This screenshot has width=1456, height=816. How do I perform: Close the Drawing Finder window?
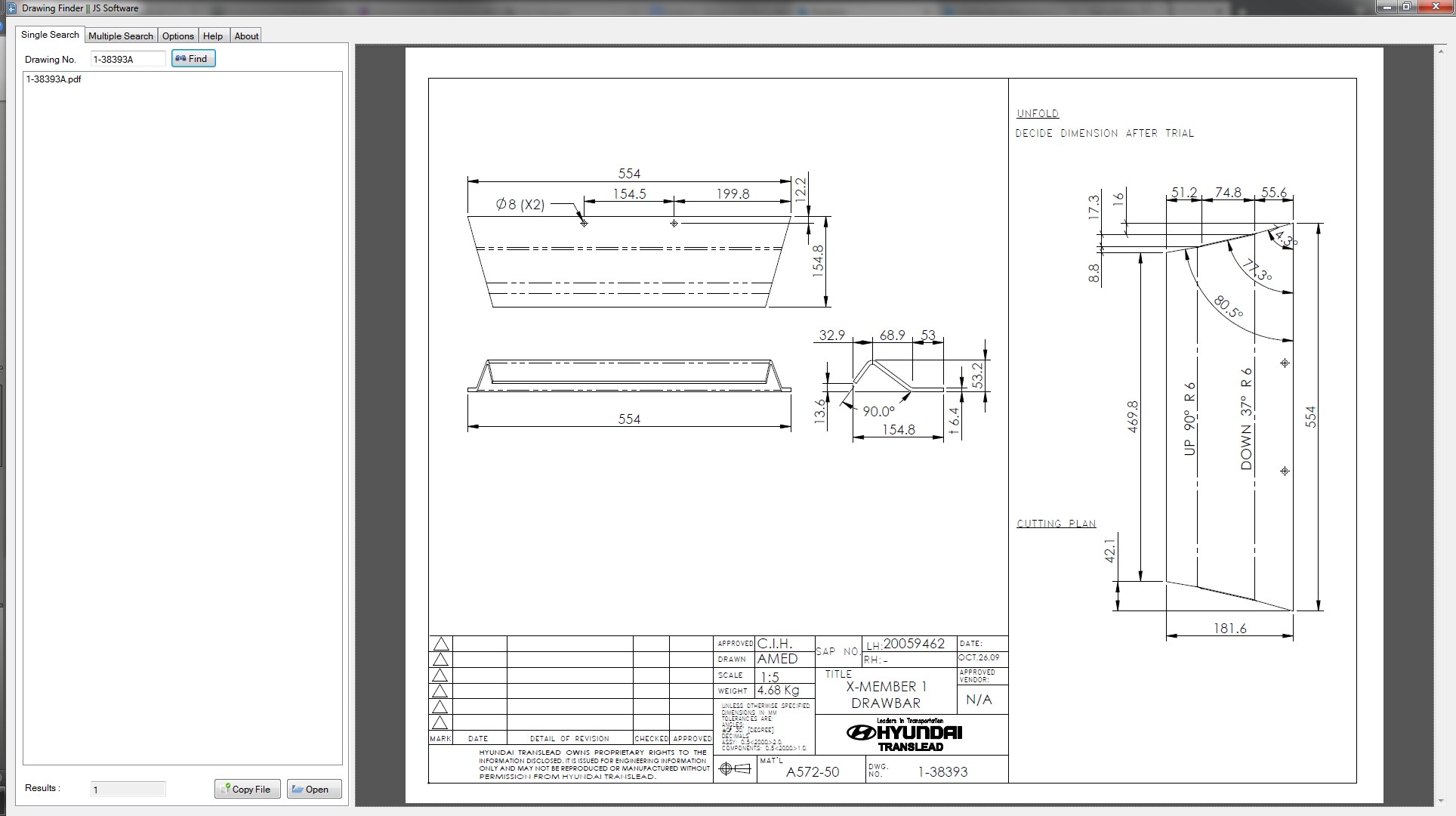[x=1435, y=7]
